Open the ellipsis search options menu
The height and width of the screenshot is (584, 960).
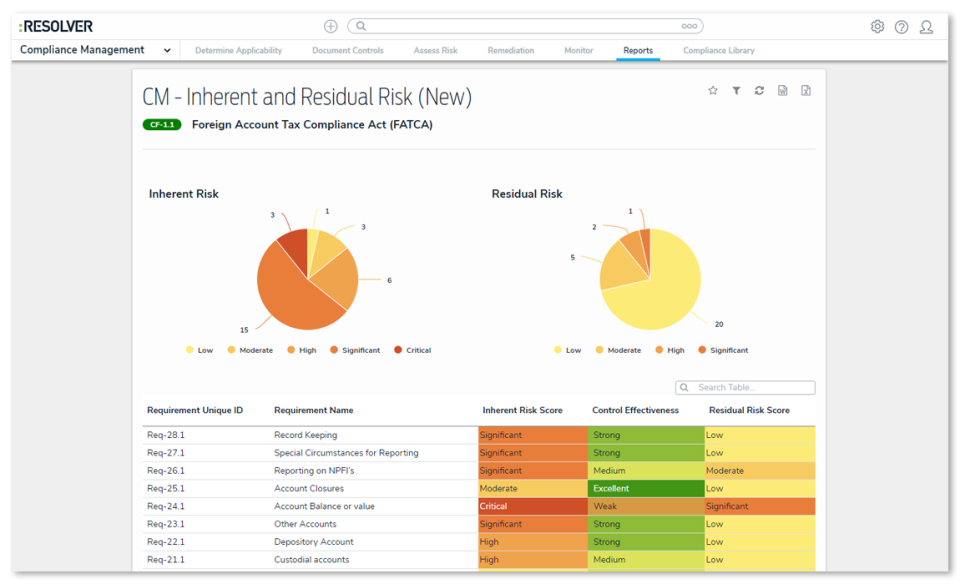coord(688,25)
